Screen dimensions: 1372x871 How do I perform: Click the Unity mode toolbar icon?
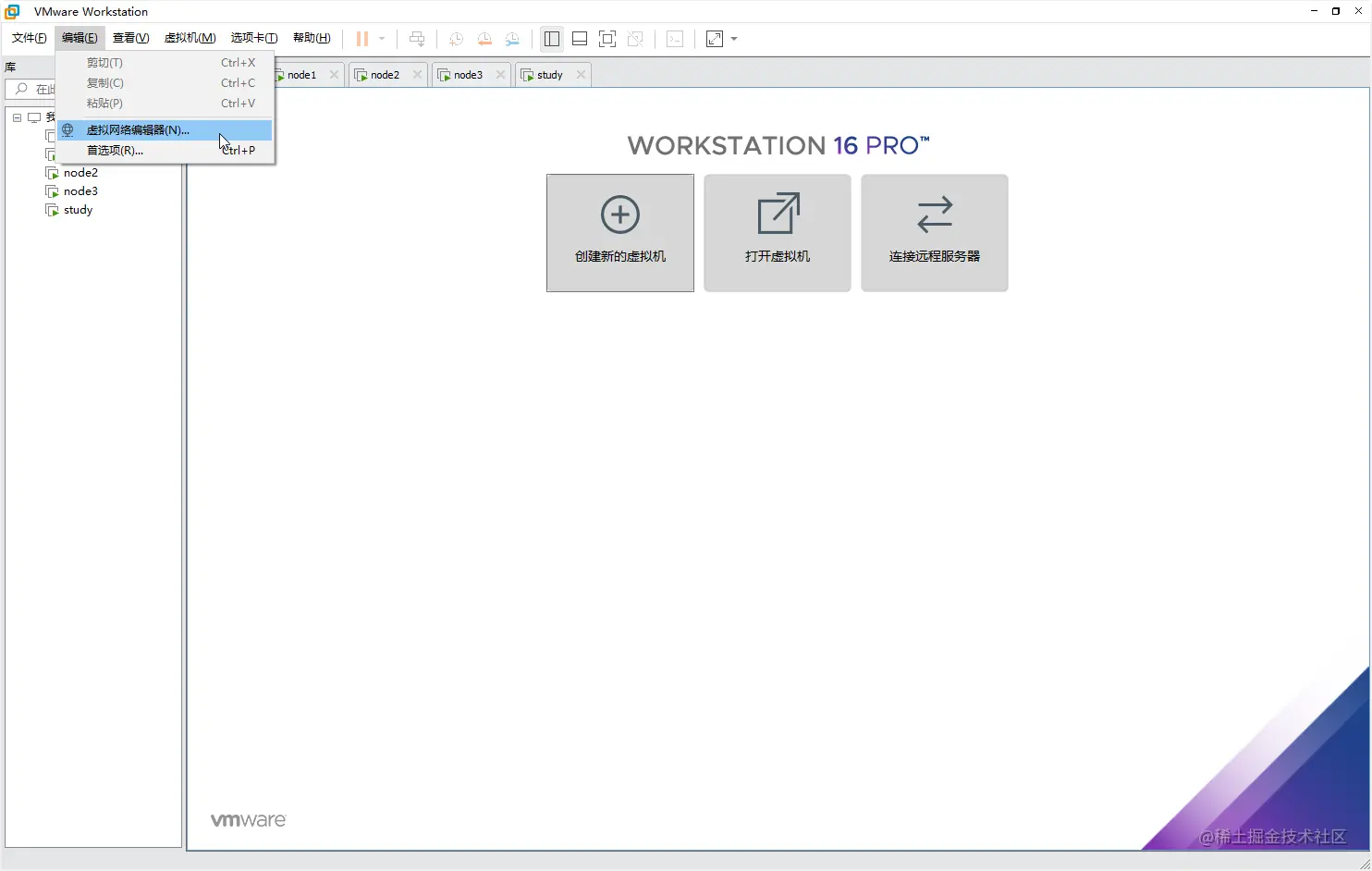(x=635, y=39)
